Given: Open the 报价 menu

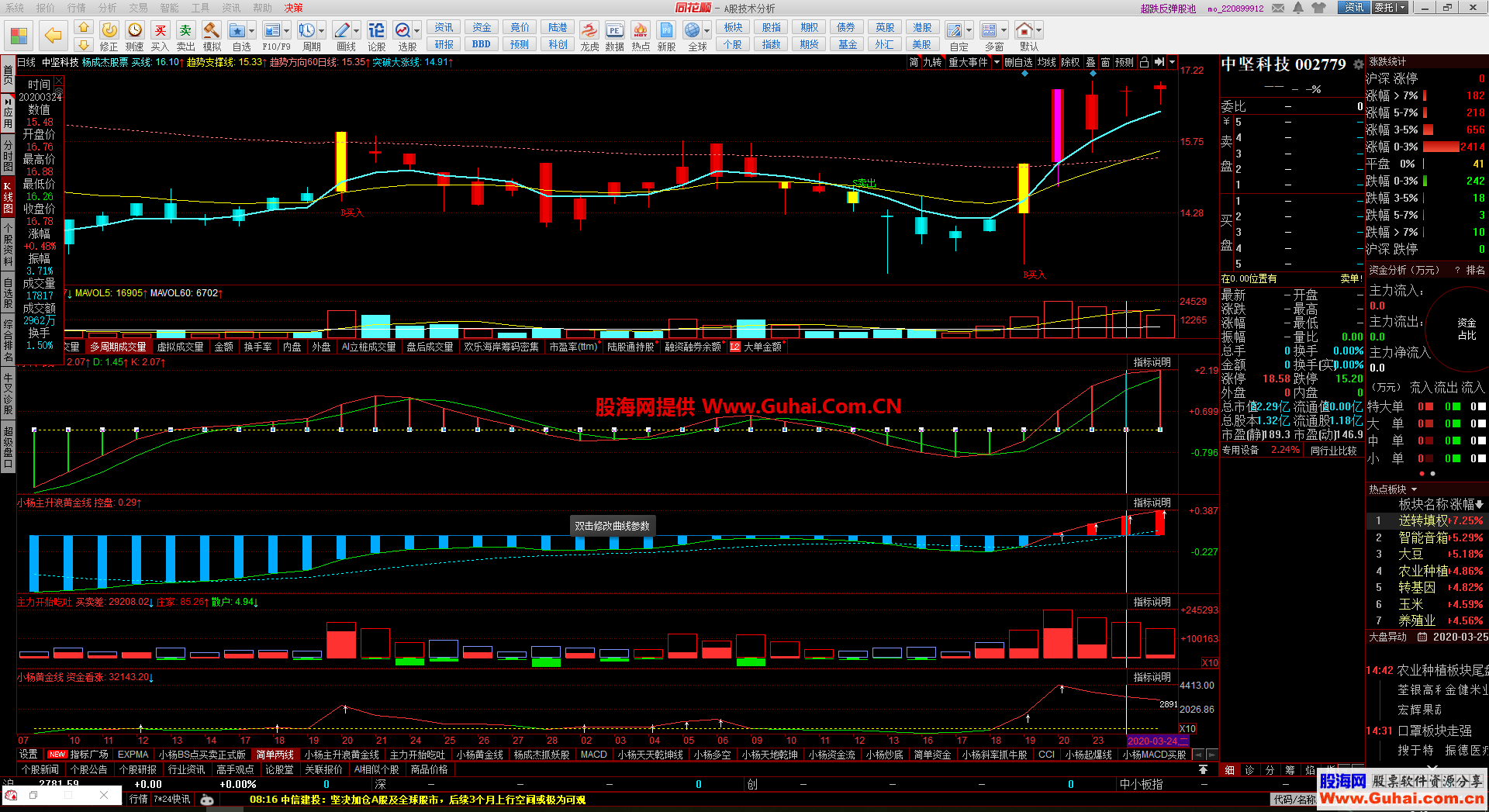Looking at the screenshot, I should tap(46, 8).
